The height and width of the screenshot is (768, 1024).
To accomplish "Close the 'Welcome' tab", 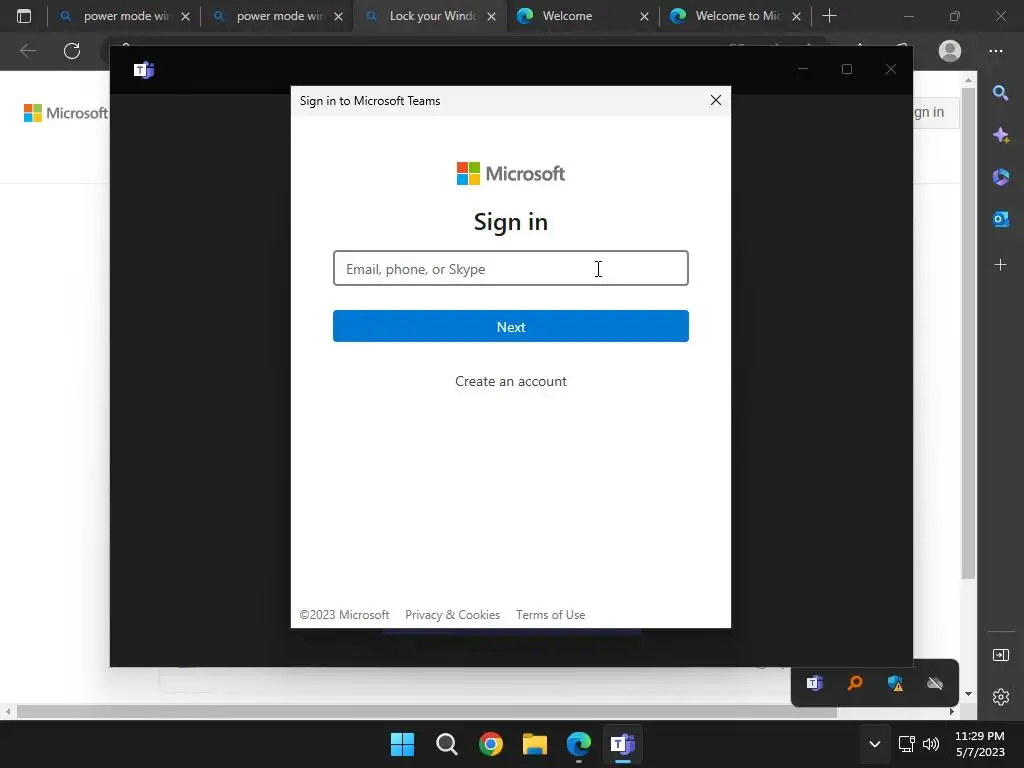I will click(645, 16).
